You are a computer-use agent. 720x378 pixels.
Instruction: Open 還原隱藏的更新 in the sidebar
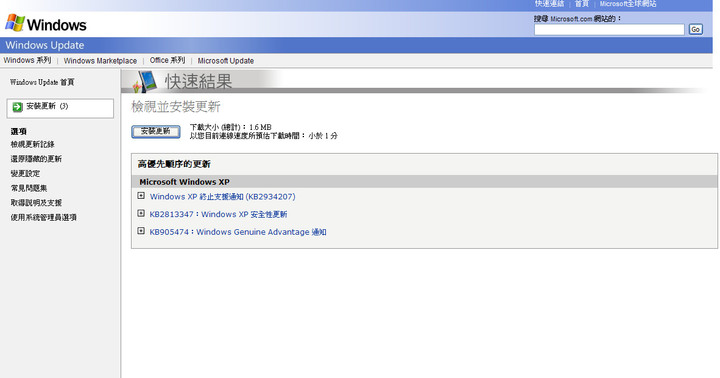point(36,159)
